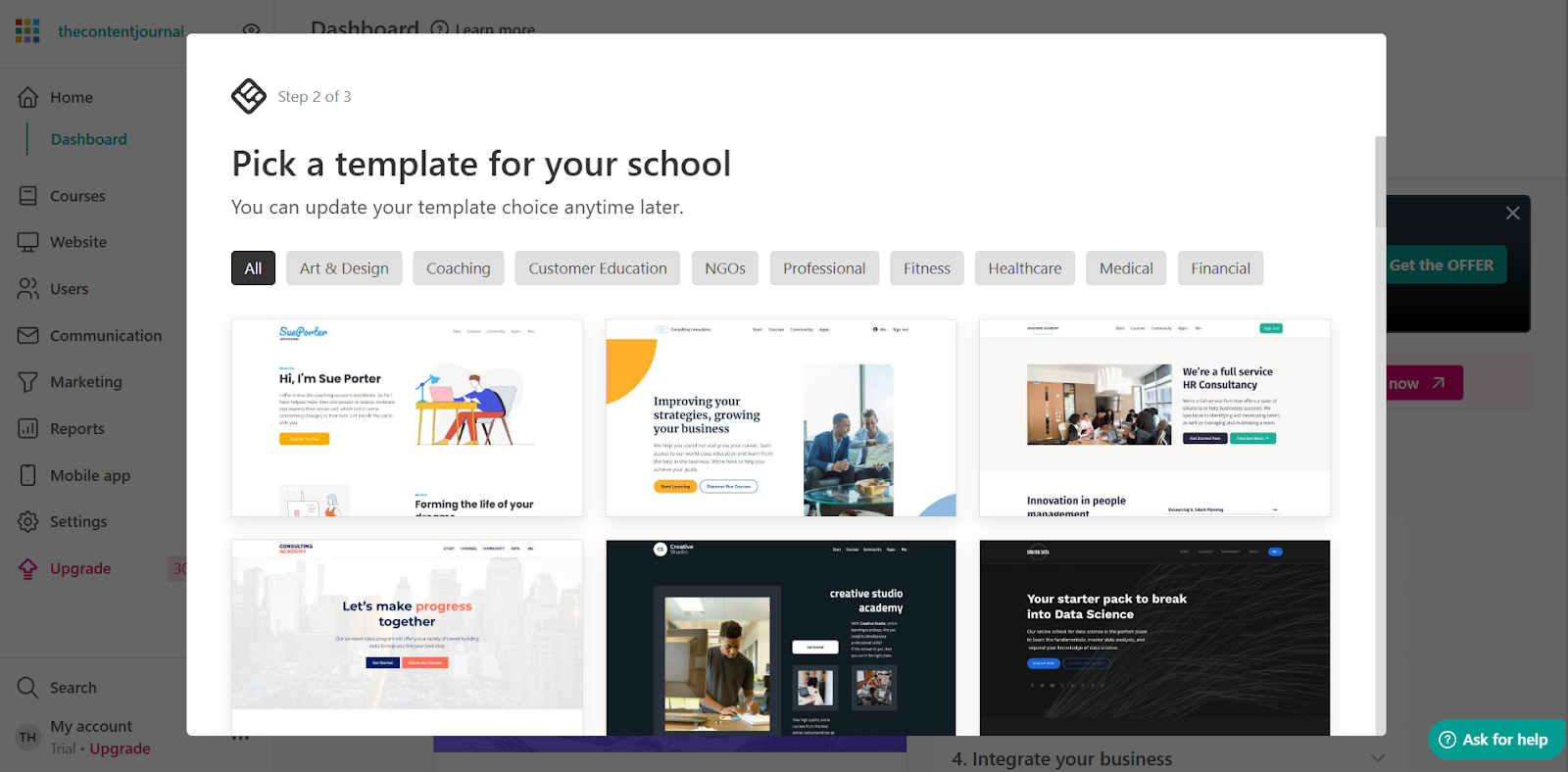Choose the Improving your strategies template
The height and width of the screenshot is (772, 1568).
pos(781,417)
